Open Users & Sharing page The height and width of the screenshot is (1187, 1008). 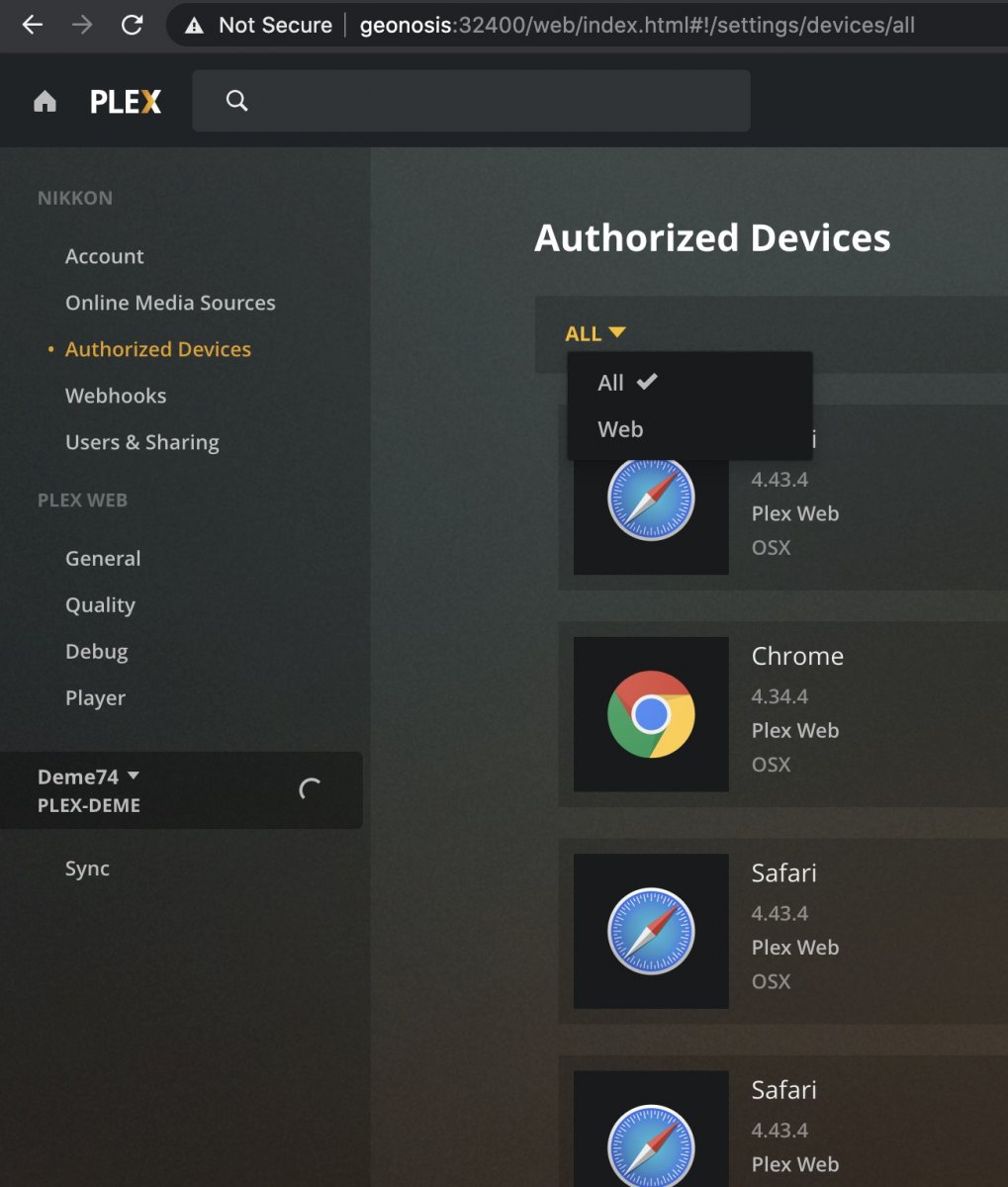point(142,442)
